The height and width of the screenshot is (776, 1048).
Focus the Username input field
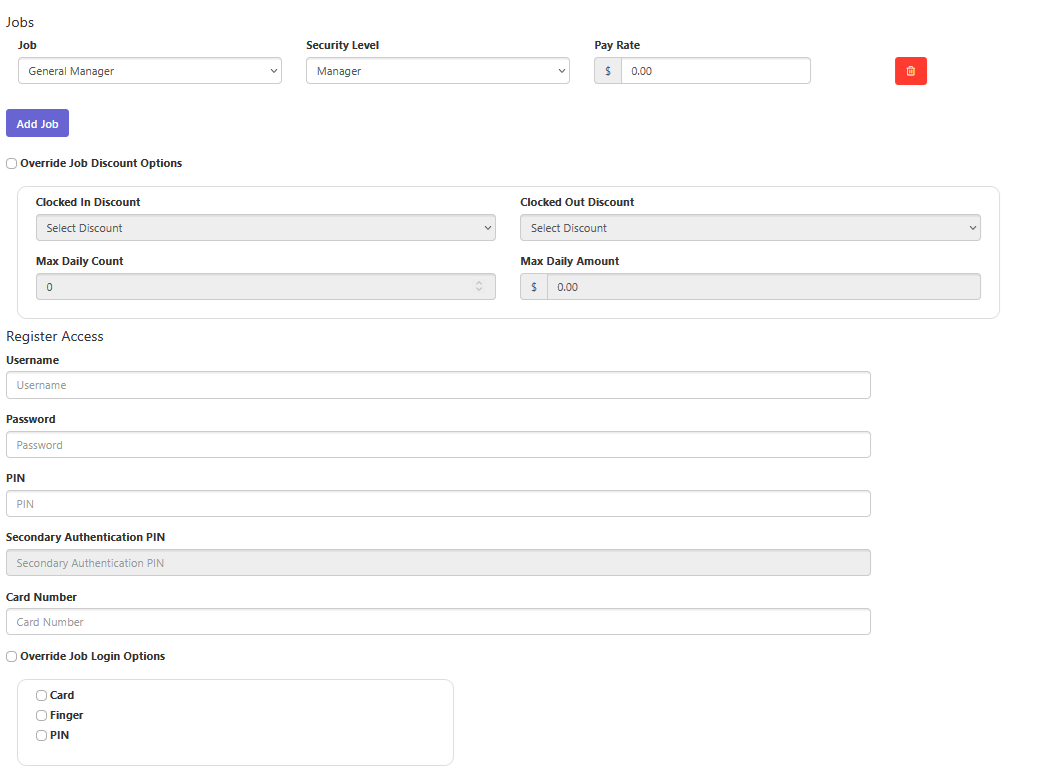point(438,385)
